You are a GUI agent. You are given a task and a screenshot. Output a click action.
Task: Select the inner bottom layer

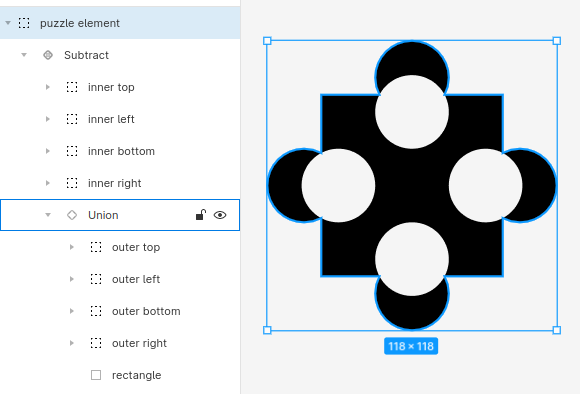[120, 151]
